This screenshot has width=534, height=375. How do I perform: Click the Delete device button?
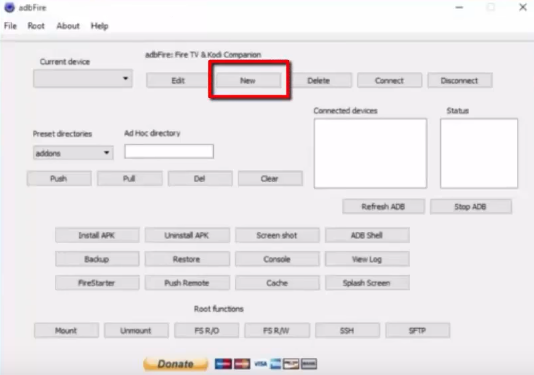click(319, 81)
